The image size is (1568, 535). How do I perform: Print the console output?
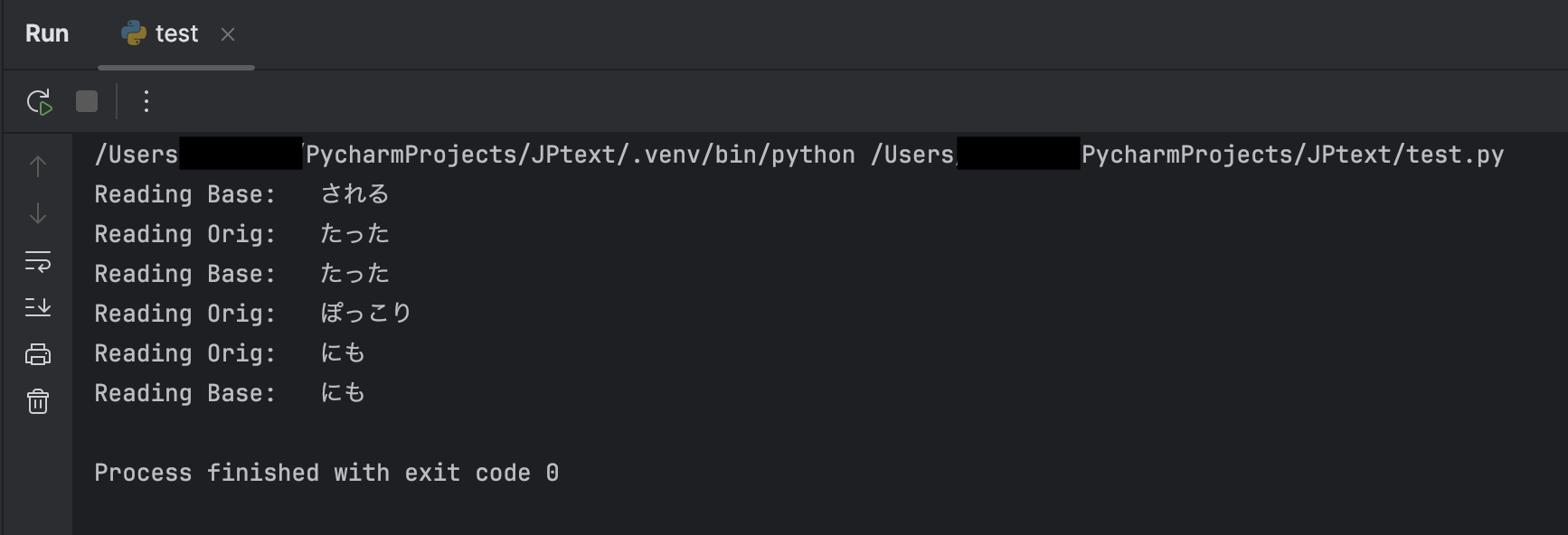click(x=38, y=354)
